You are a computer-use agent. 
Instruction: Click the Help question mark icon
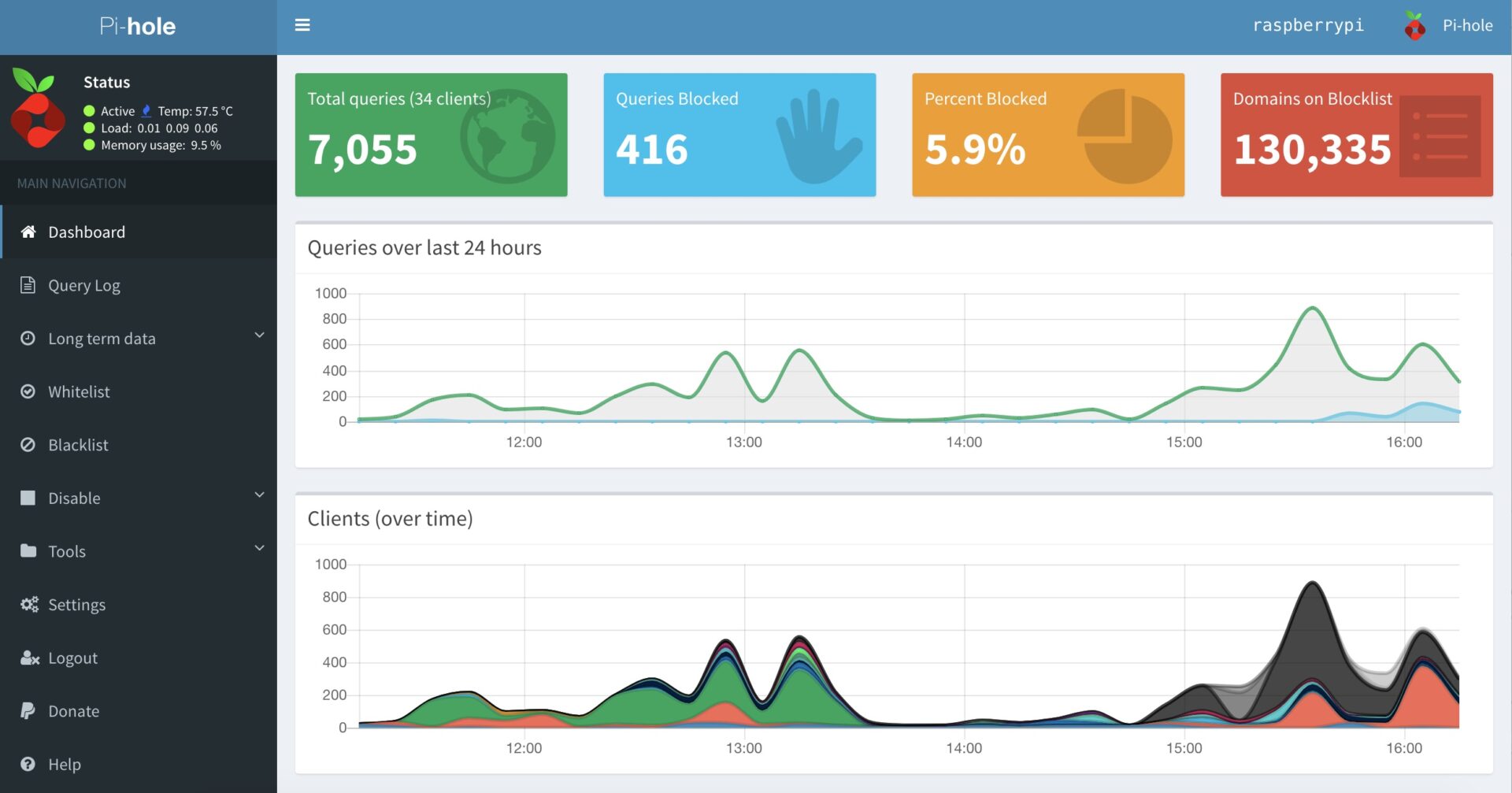pyautogui.click(x=28, y=764)
